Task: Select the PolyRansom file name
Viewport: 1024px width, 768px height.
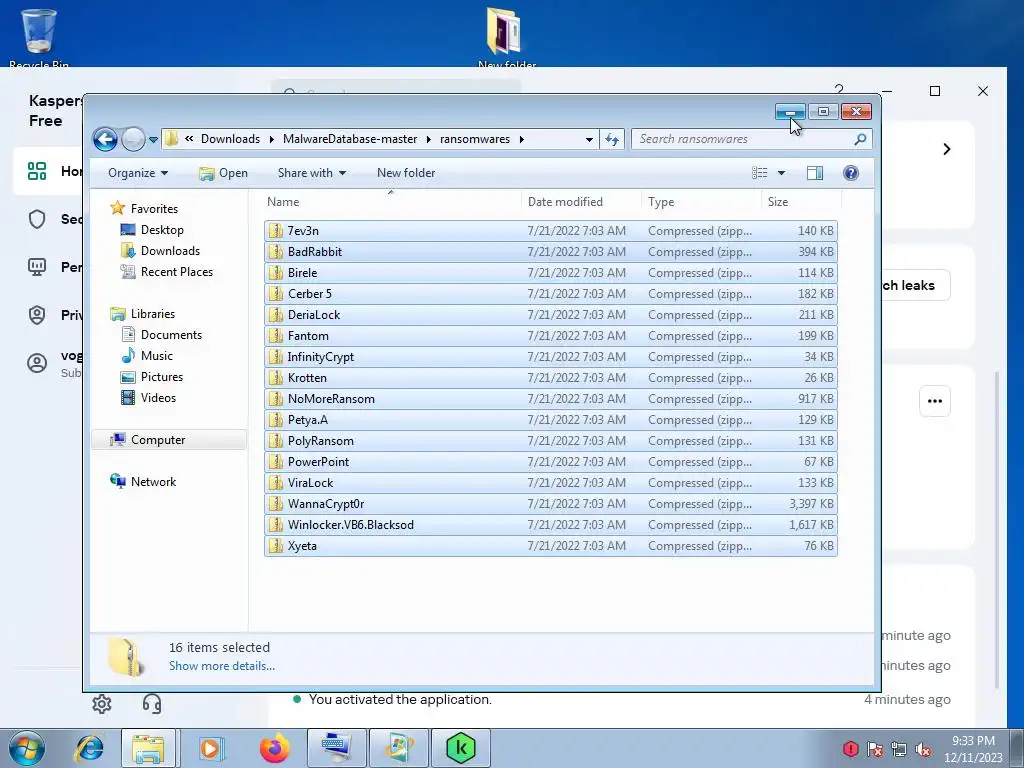Action: (x=321, y=441)
